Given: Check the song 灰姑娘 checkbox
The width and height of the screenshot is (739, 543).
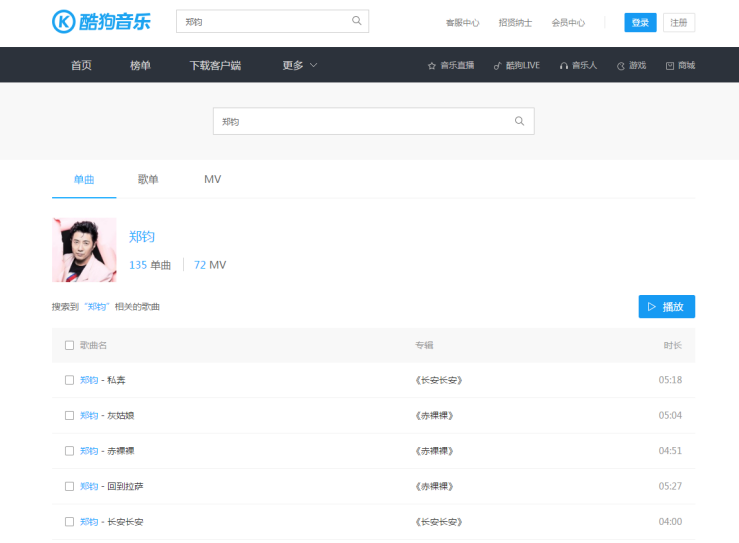Looking at the screenshot, I should point(69,415).
